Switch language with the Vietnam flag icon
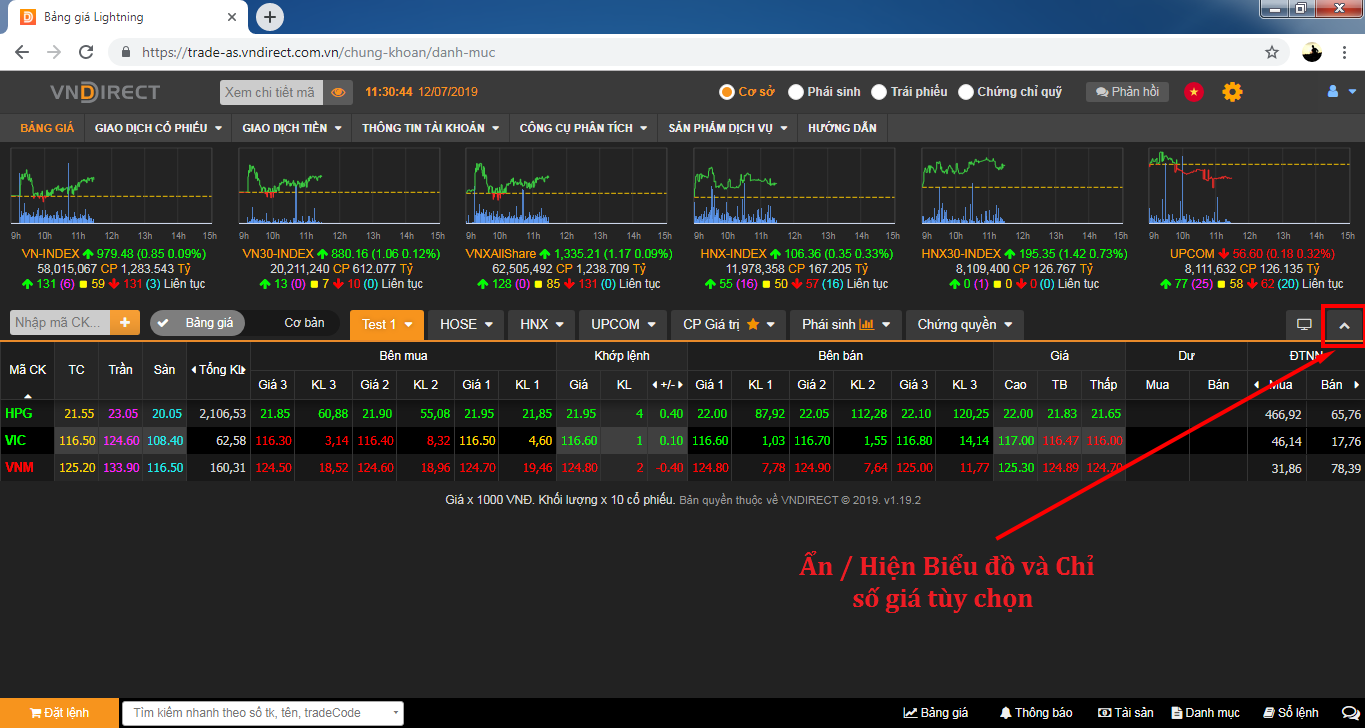This screenshot has height=728, width=1365. point(1193,92)
